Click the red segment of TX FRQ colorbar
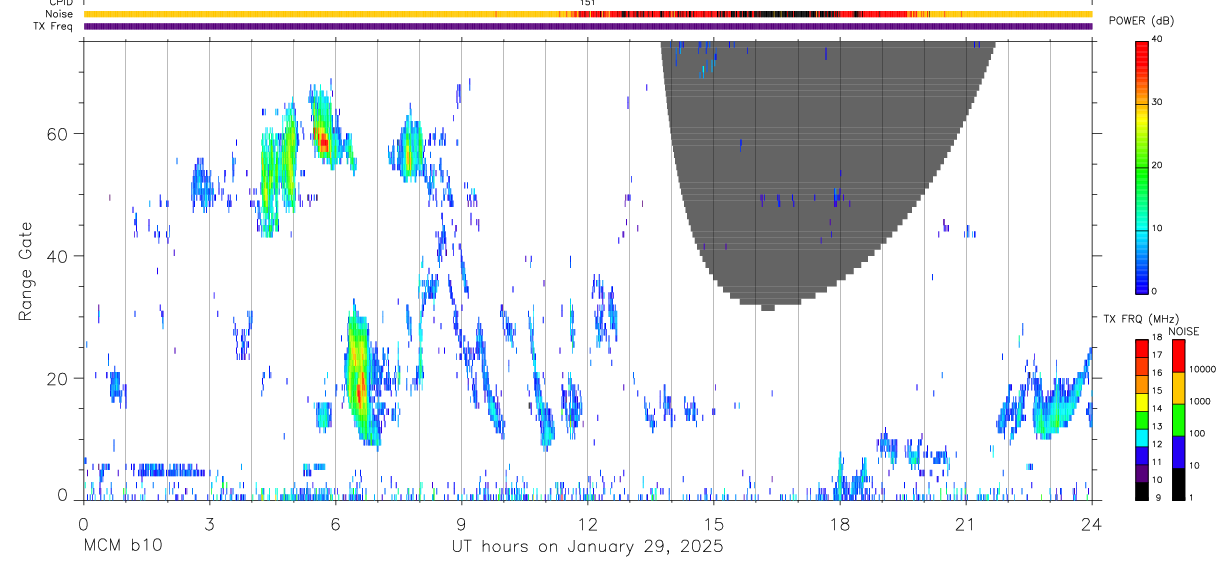The width and height of the screenshot is (1228, 567). [x=1141, y=349]
